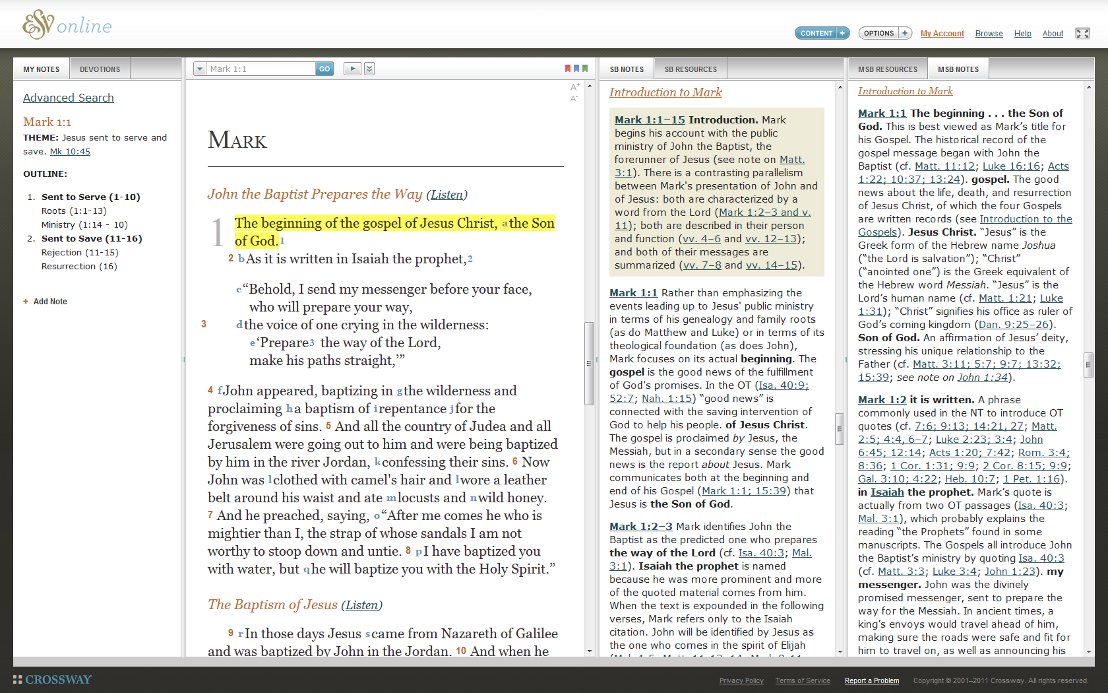Click footnote marker 1 after 'of God.'
1108x693 pixels.
282,239
